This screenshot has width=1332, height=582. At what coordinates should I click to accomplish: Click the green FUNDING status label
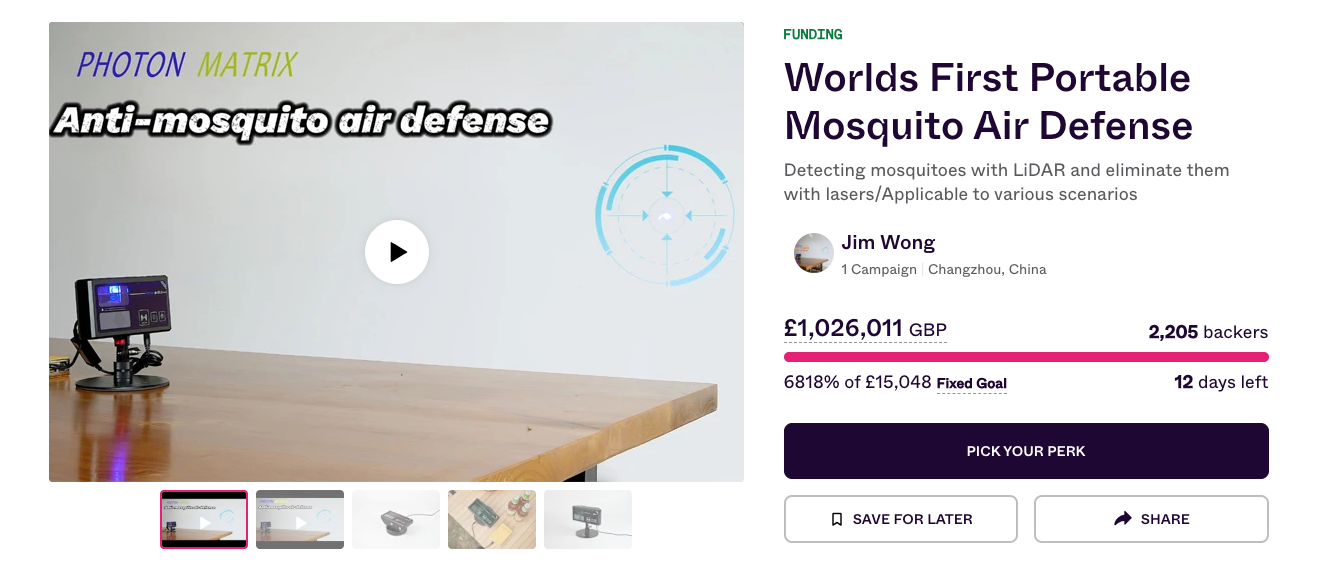pyautogui.click(x=812, y=35)
